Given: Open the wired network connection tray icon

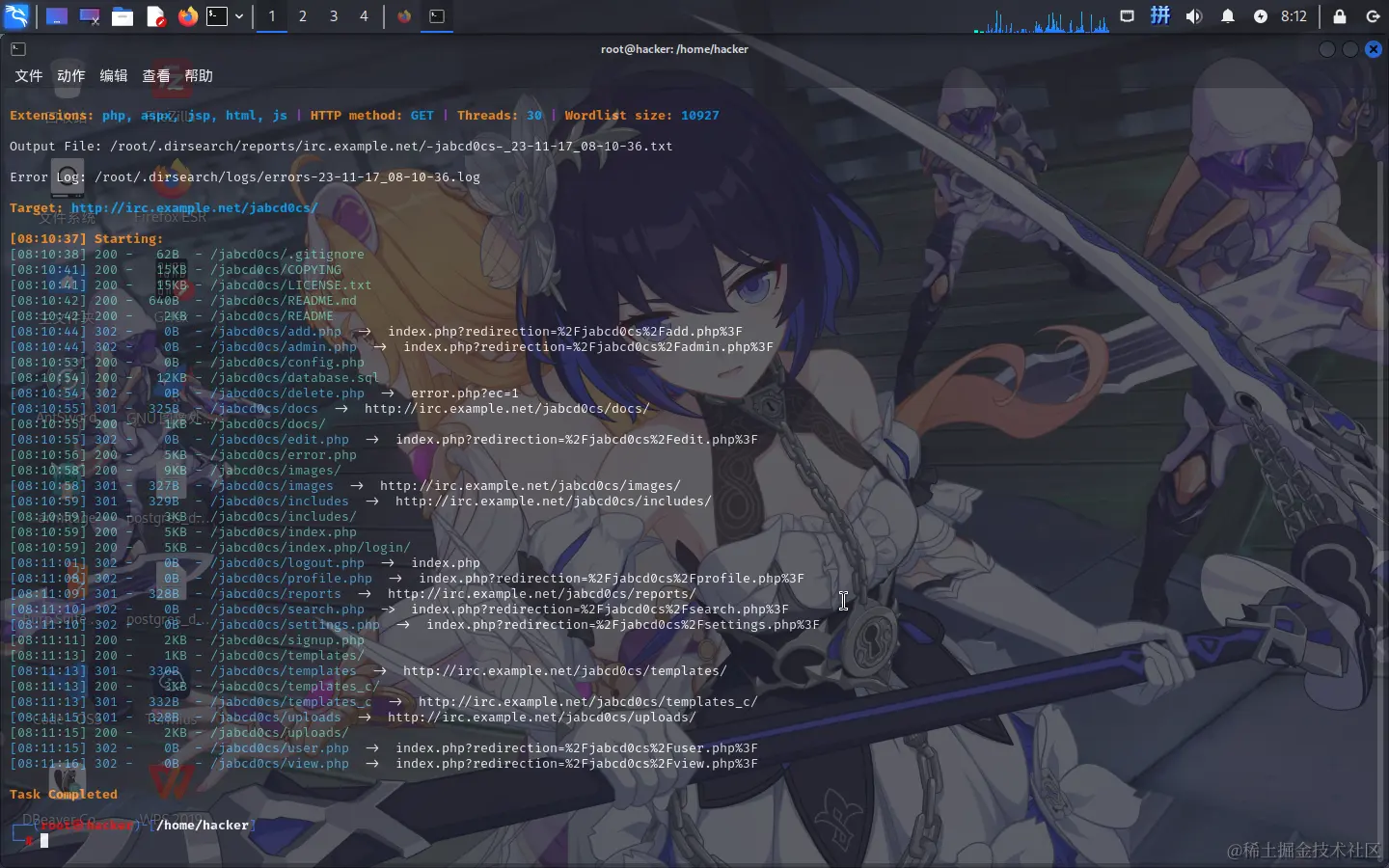Looking at the screenshot, I should [x=1127, y=16].
